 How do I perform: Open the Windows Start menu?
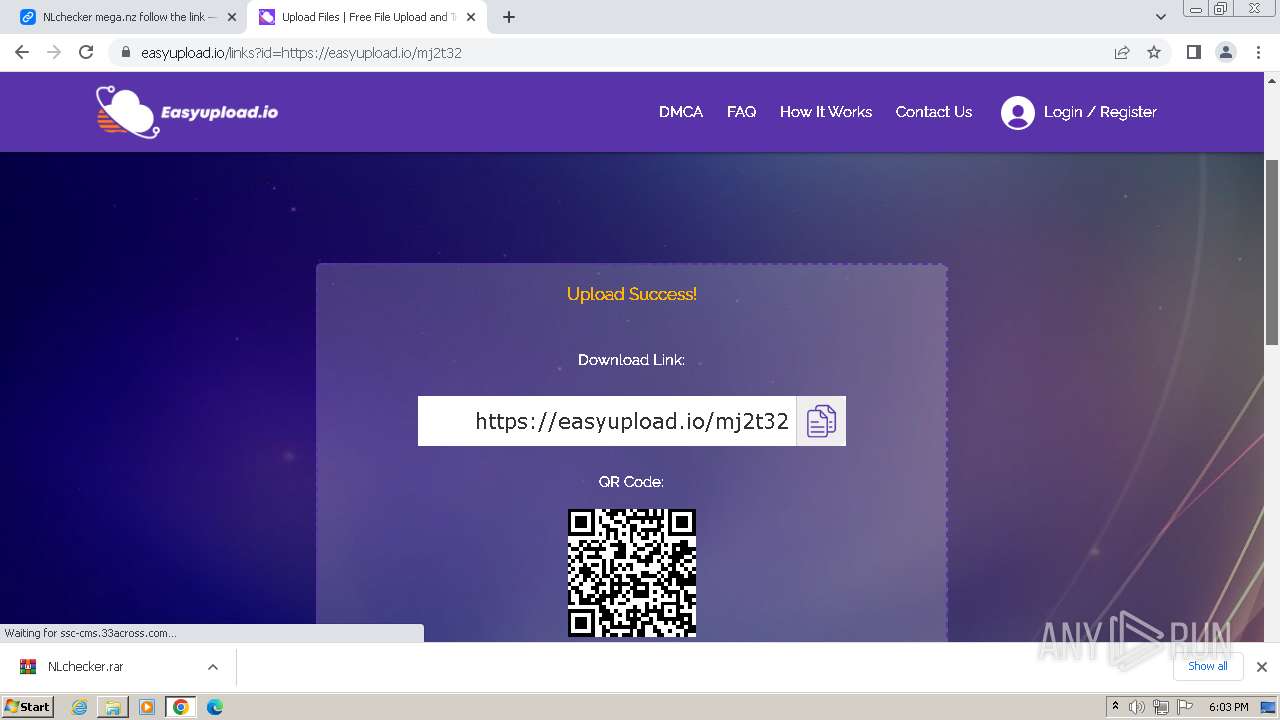point(28,707)
